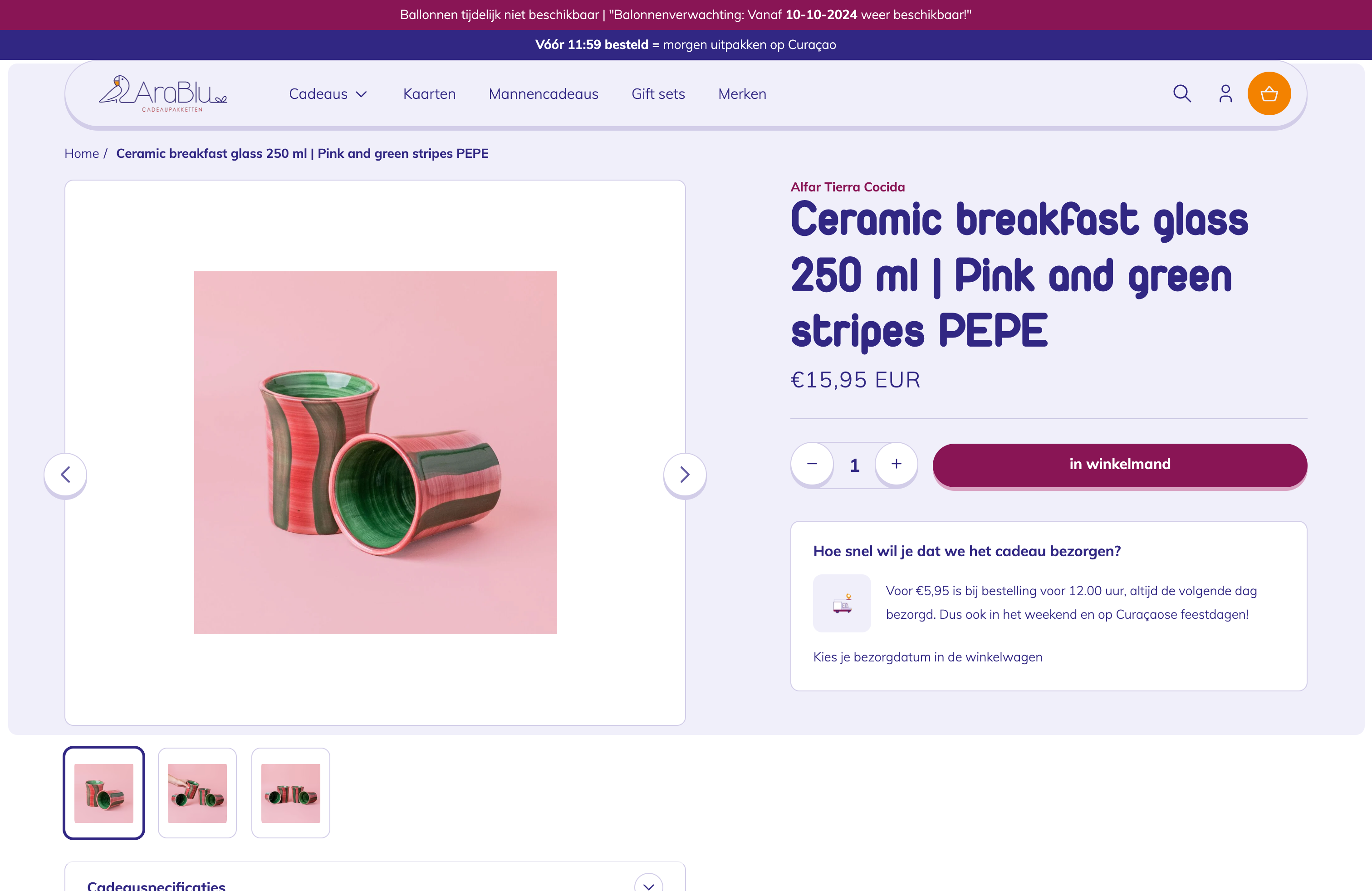Open the Cadeaus dropdown menu

coord(328,93)
